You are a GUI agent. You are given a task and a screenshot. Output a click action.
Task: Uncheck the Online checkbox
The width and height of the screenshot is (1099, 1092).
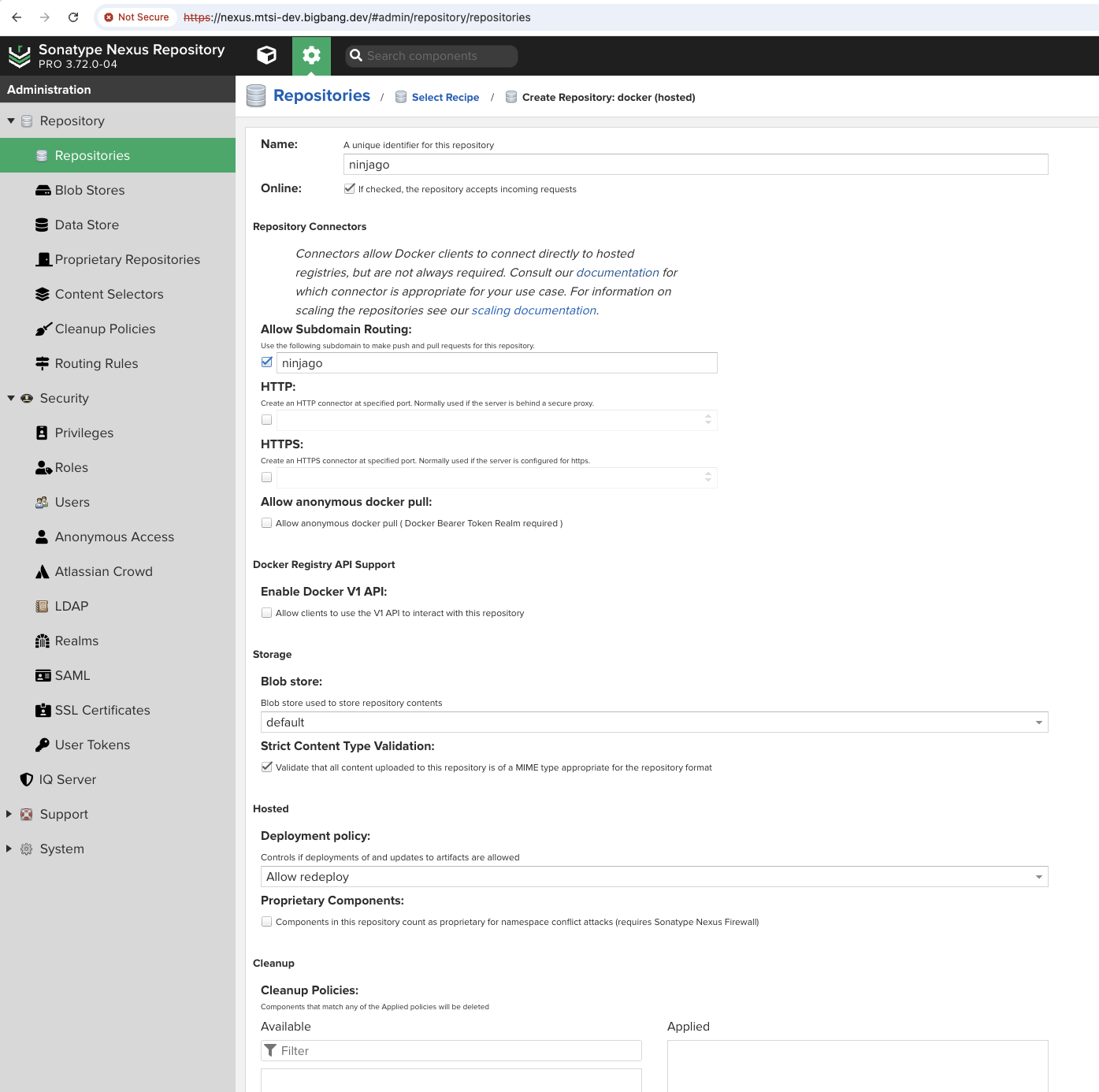(x=349, y=188)
